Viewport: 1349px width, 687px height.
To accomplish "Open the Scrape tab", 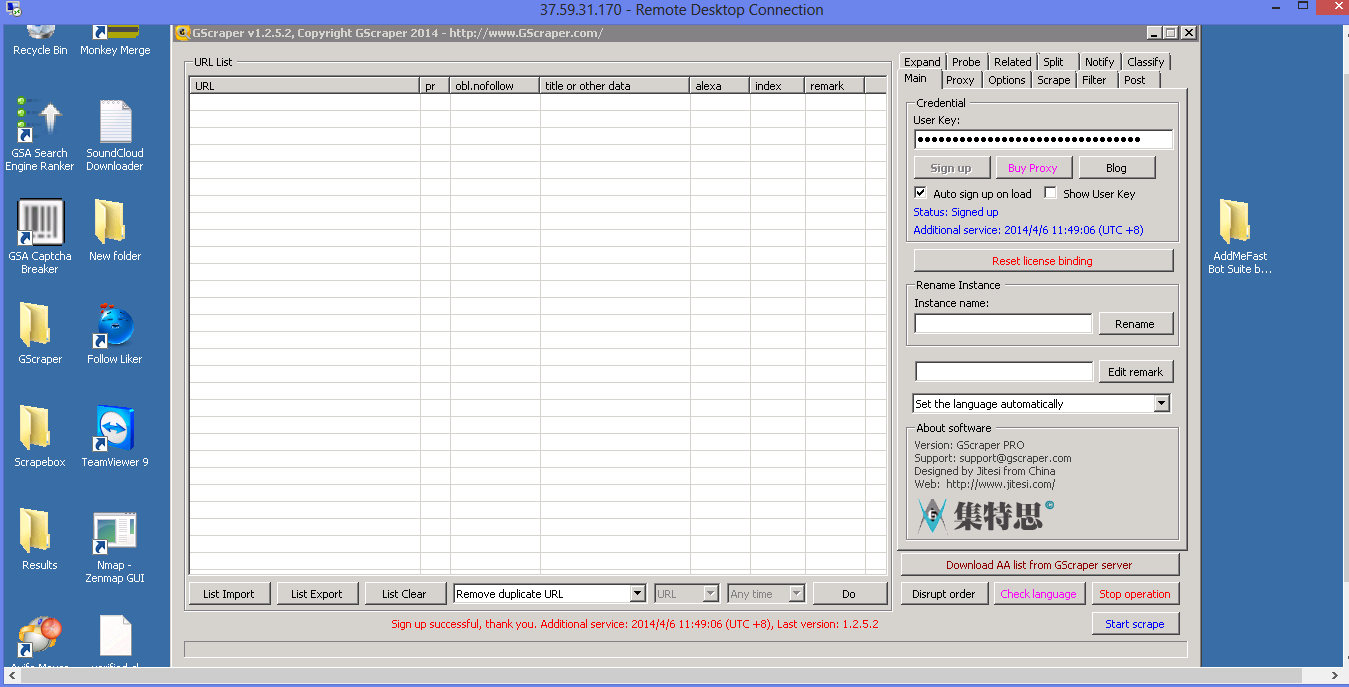I will click(1054, 80).
